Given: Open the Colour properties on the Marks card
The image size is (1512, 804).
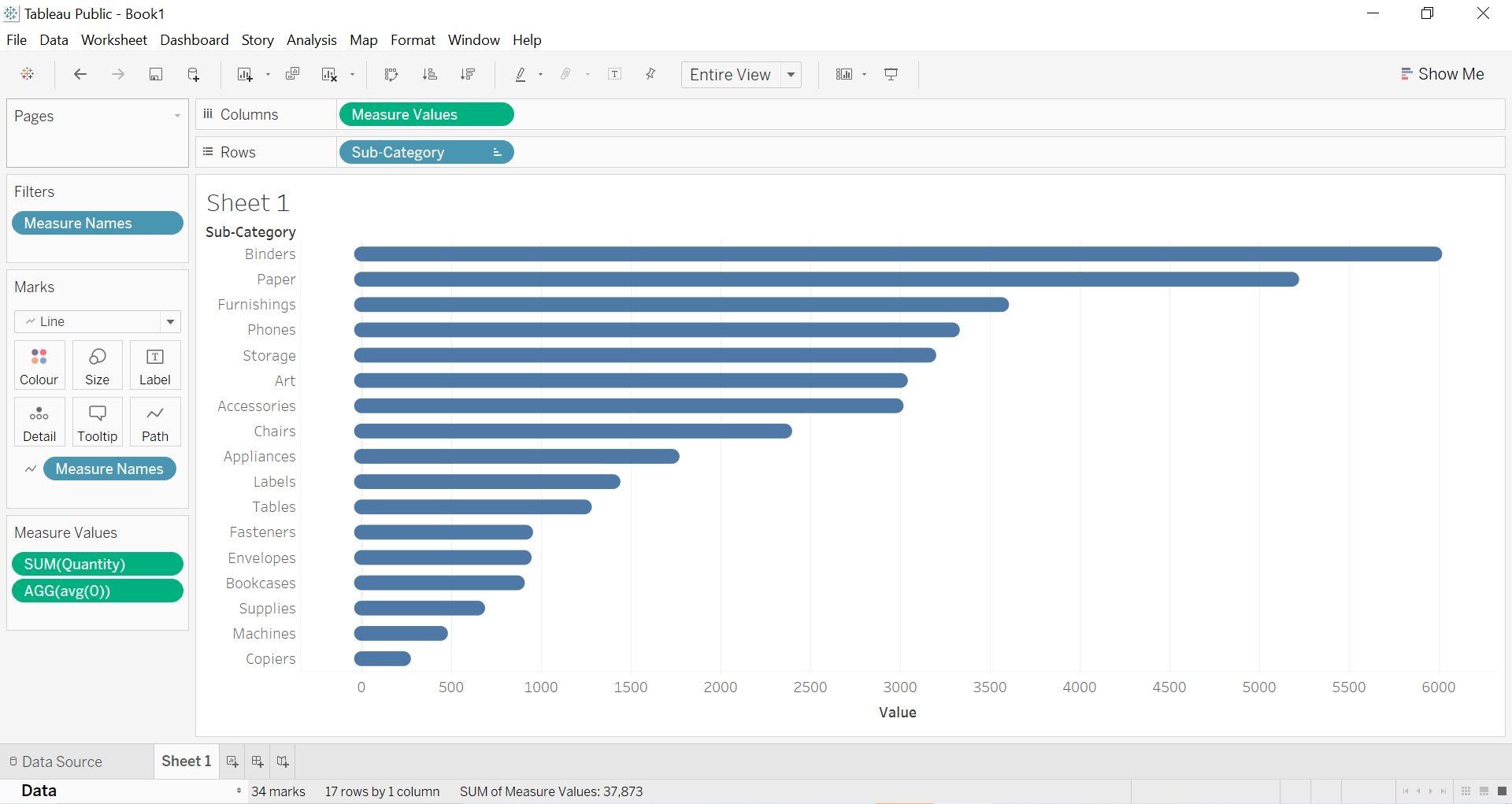Looking at the screenshot, I should pos(39,365).
